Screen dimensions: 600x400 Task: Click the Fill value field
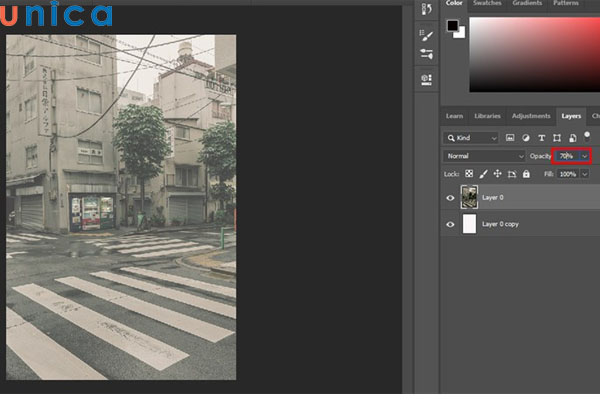pyautogui.click(x=568, y=174)
